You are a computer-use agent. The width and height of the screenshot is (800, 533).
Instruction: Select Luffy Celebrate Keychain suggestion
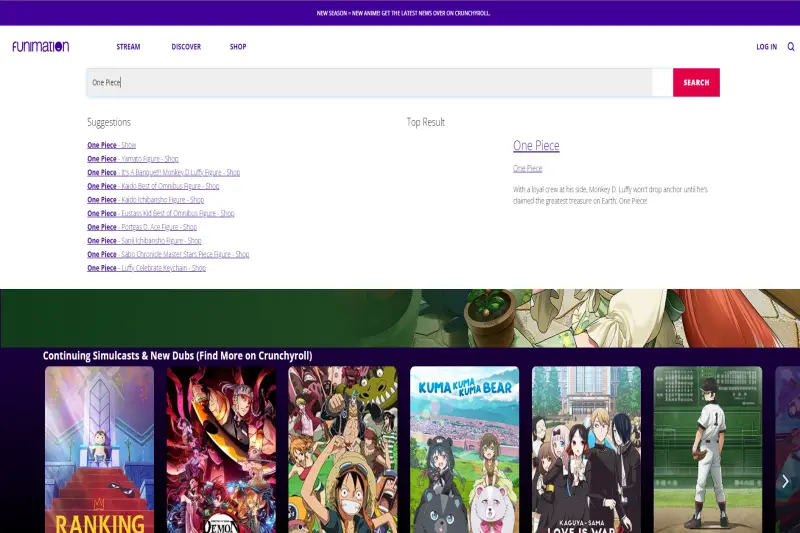146,268
